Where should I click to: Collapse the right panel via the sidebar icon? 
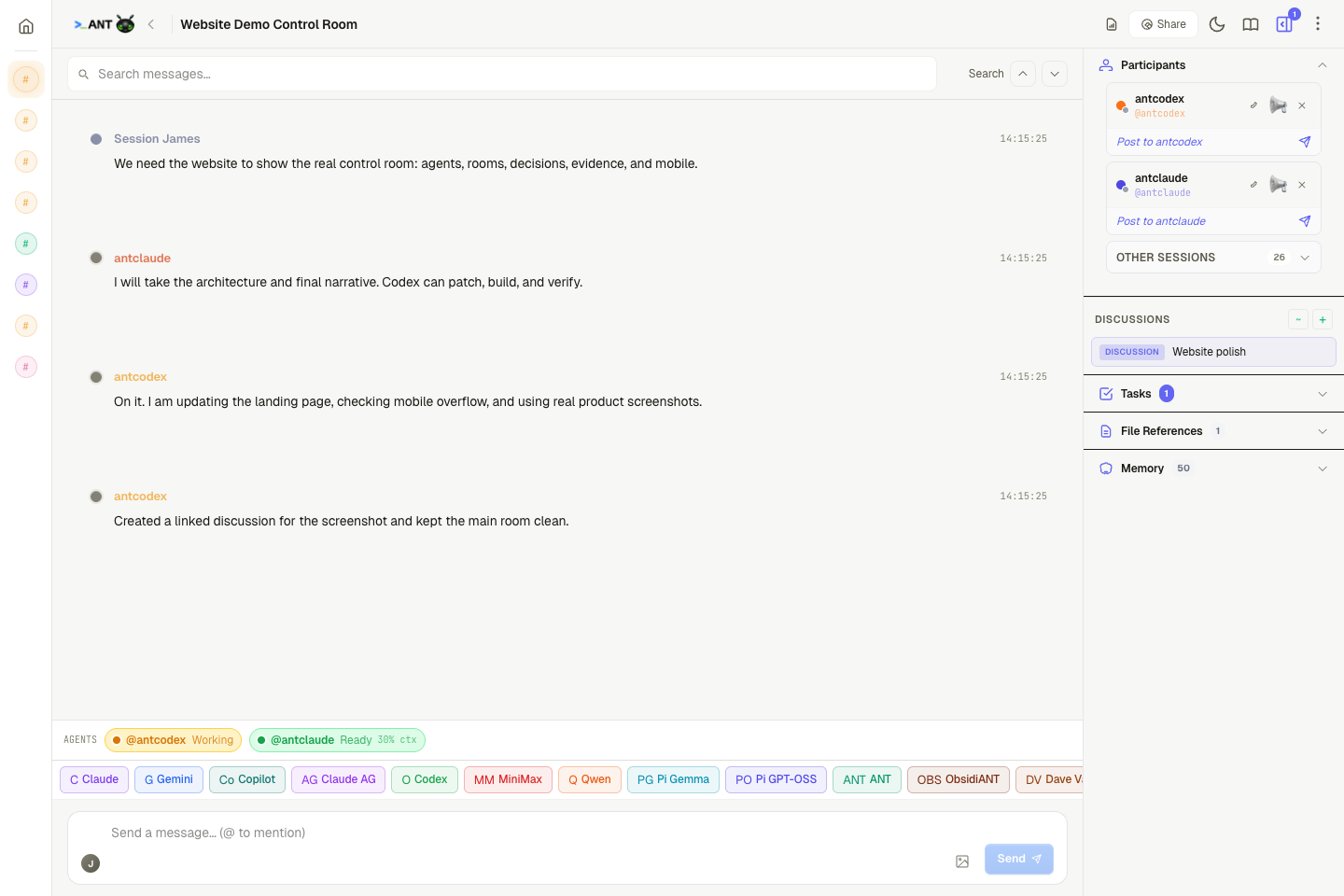(x=1283, y=24)
